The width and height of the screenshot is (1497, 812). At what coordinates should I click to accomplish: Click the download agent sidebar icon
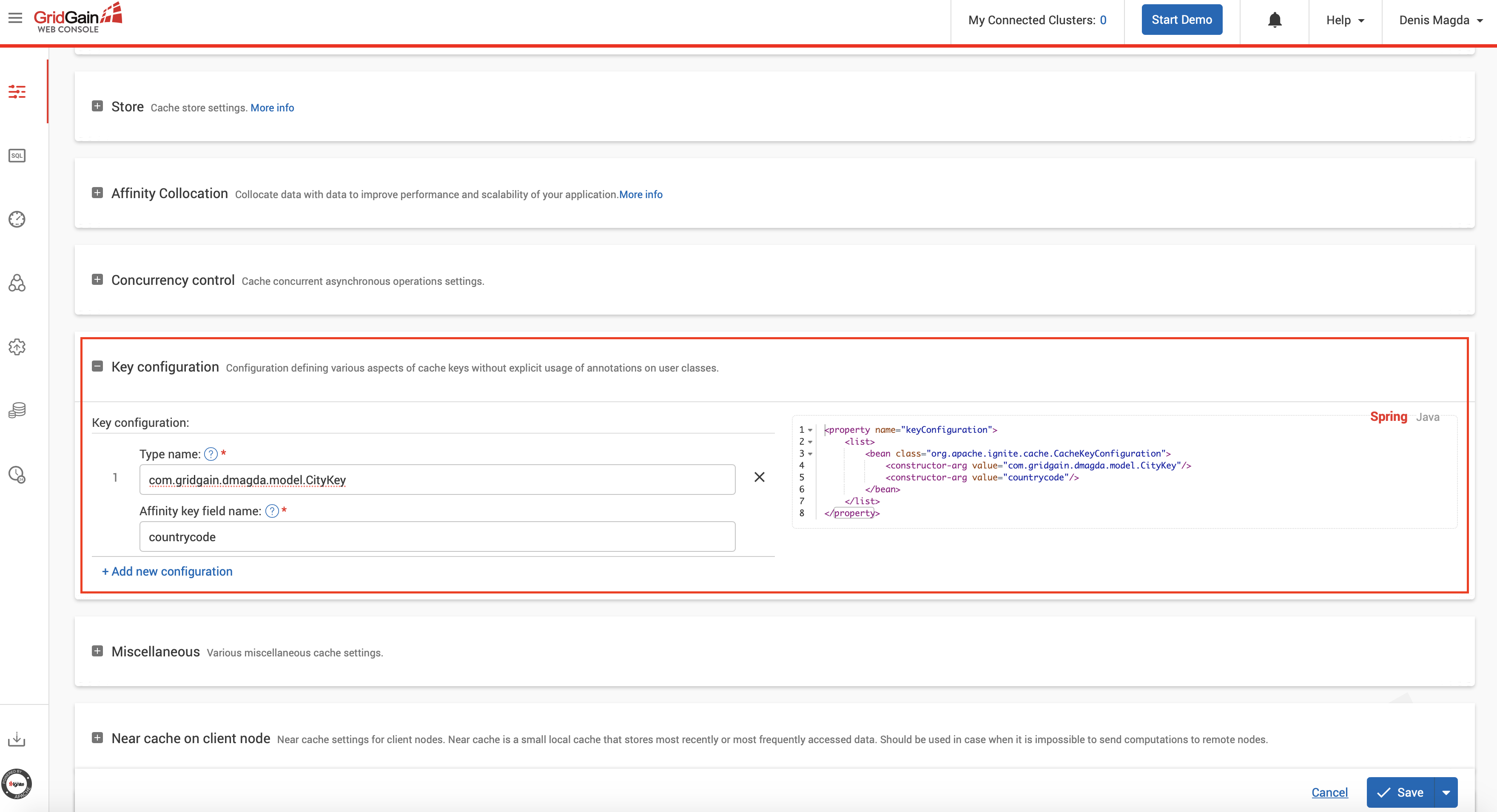pos(17,739)
